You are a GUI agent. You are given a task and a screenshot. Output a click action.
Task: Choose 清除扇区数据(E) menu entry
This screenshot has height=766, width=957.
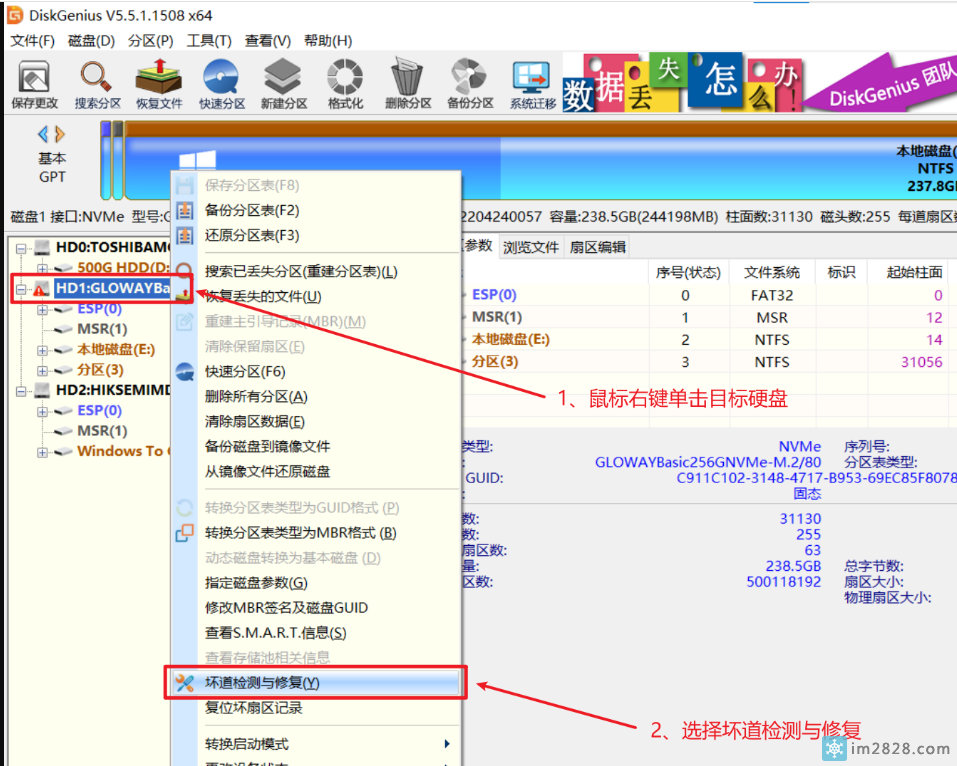pos(315,422)
